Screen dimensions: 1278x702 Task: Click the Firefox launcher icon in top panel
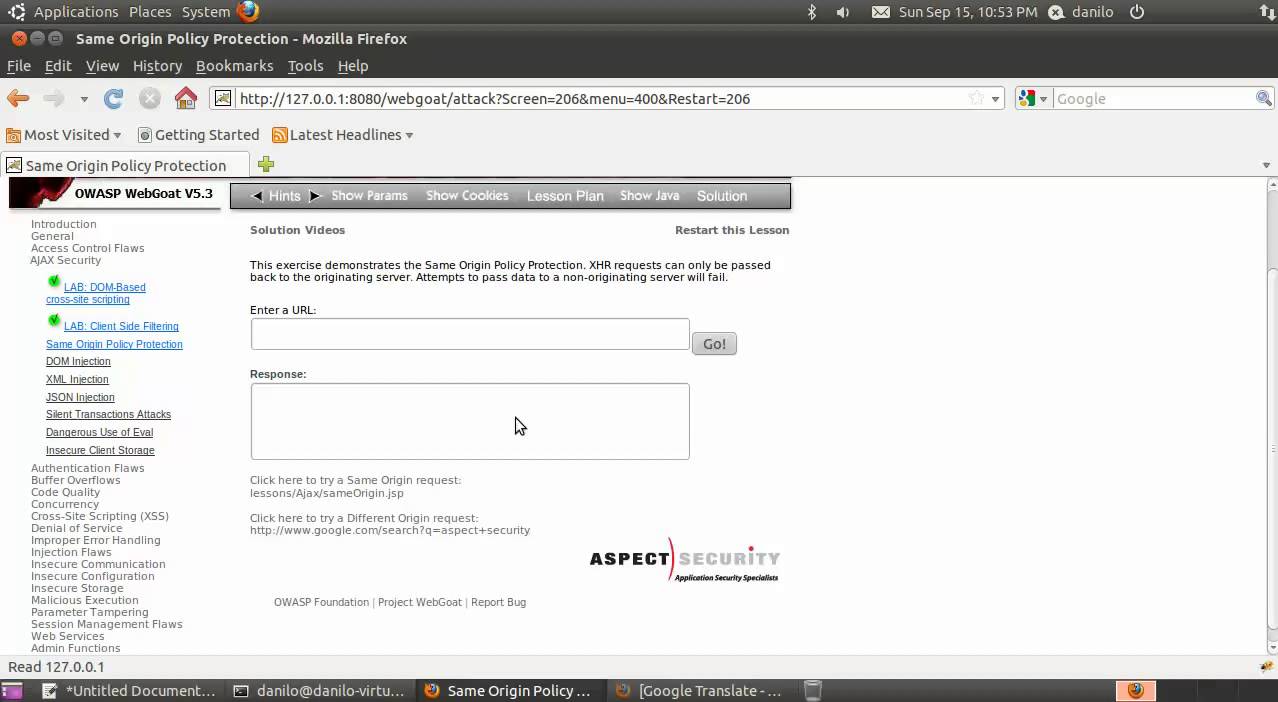pos(248,12)
